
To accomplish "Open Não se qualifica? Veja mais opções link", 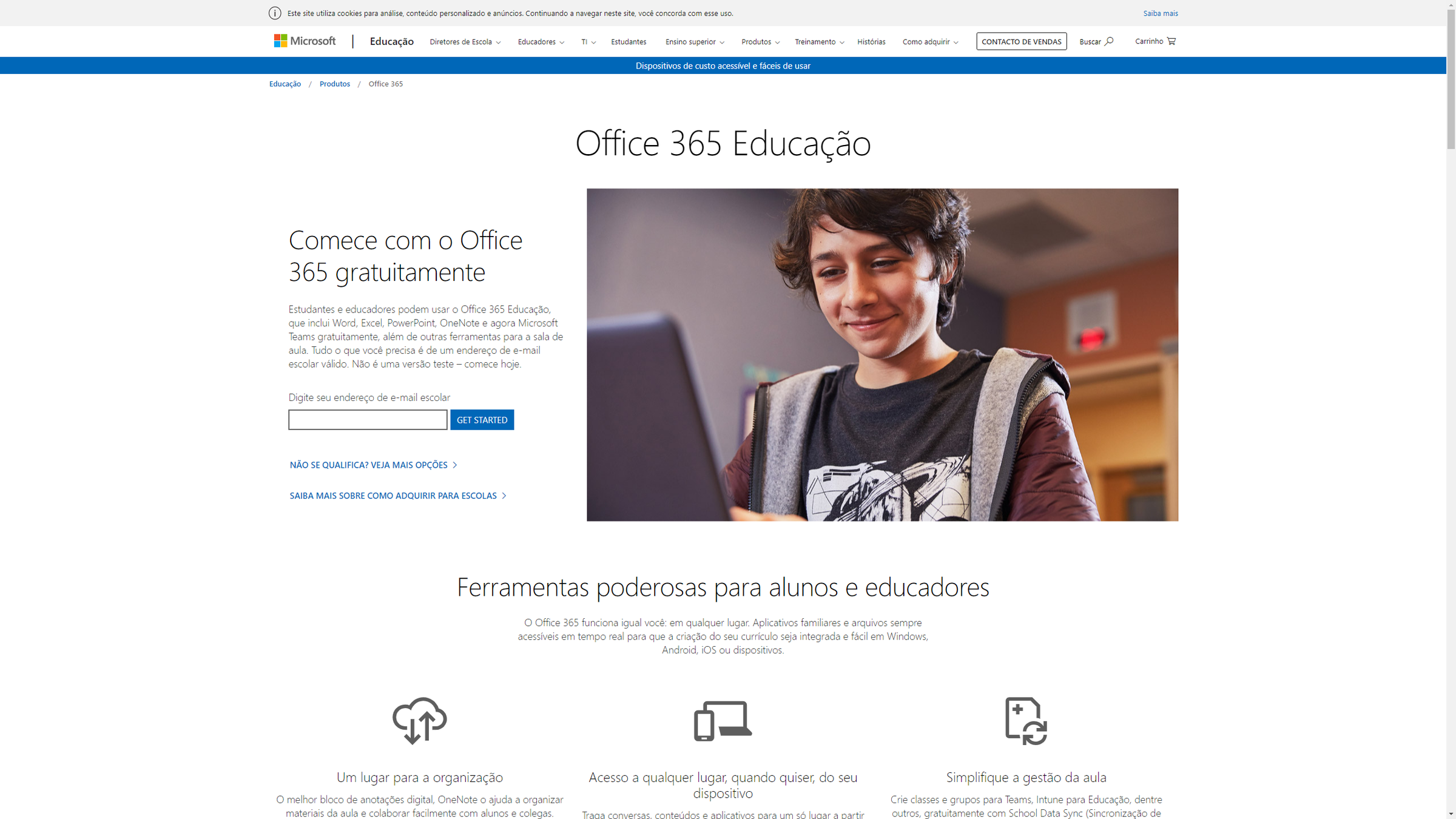I will 372,465.
